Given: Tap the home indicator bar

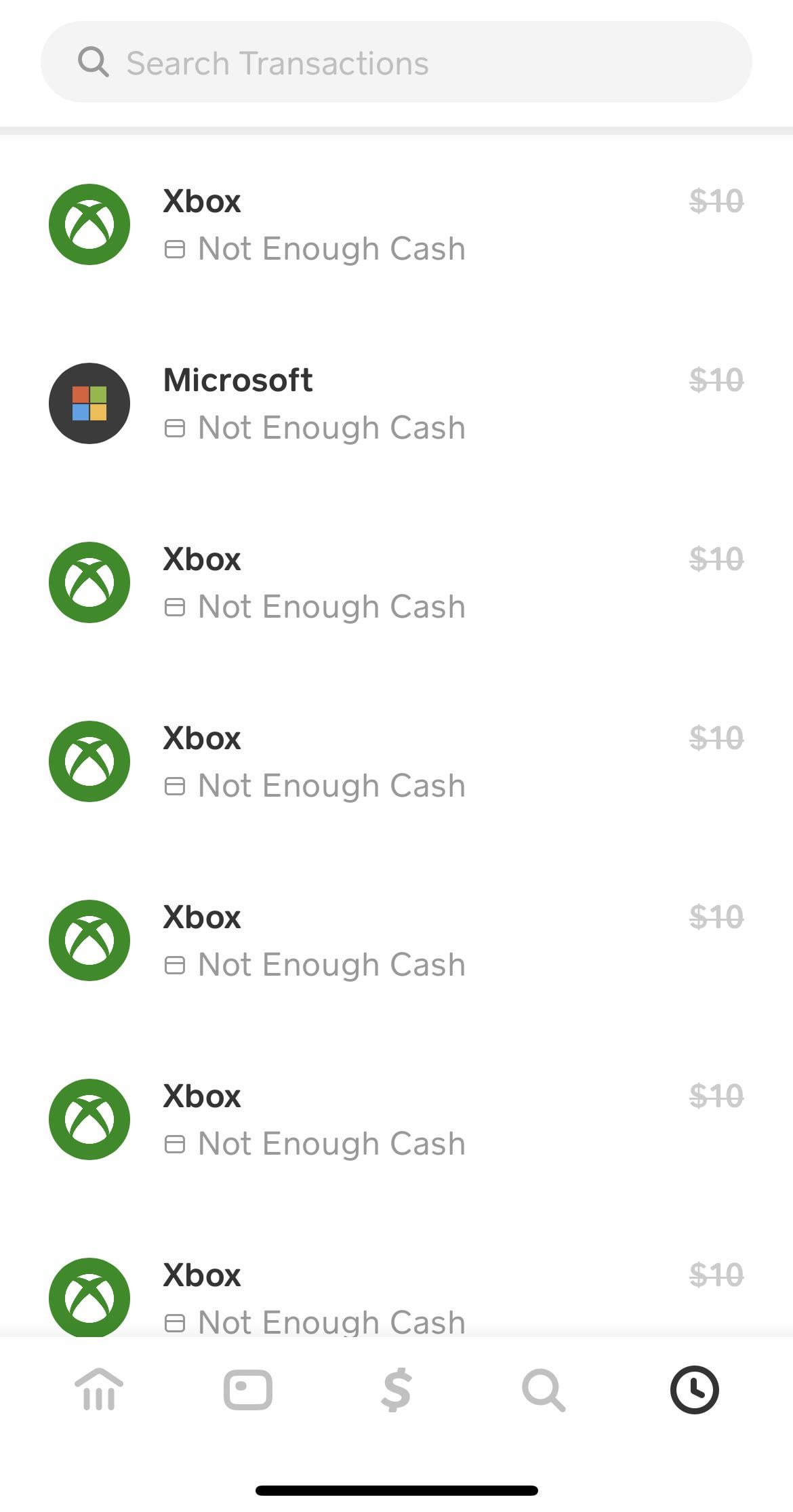Looking at the screenshot, I should tap(396, 1490).
